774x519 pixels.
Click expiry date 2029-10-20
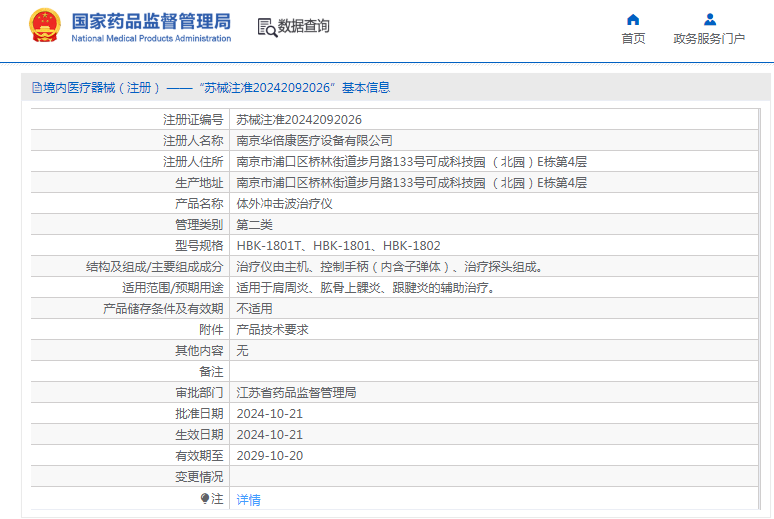[x=270, y=456]
